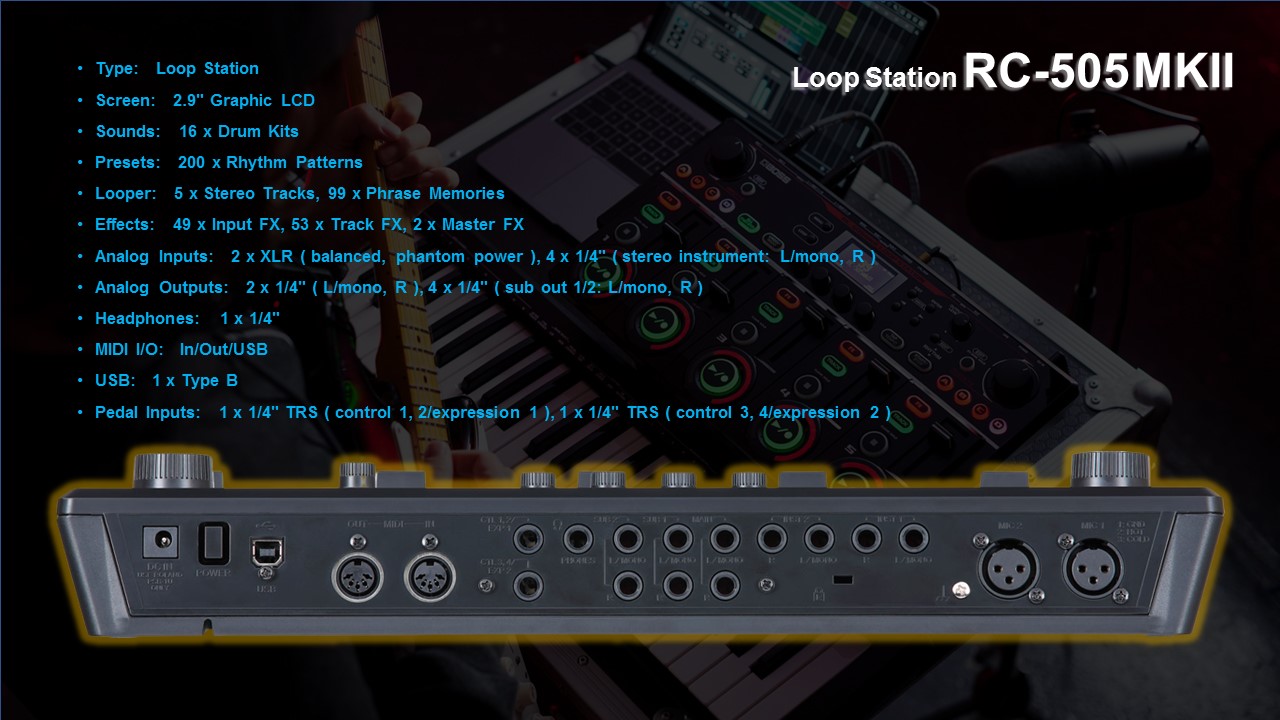Click the "Headphones: 1 x 1/4"" line
This screenshot has width=1280, height=720.
point(187,318)
